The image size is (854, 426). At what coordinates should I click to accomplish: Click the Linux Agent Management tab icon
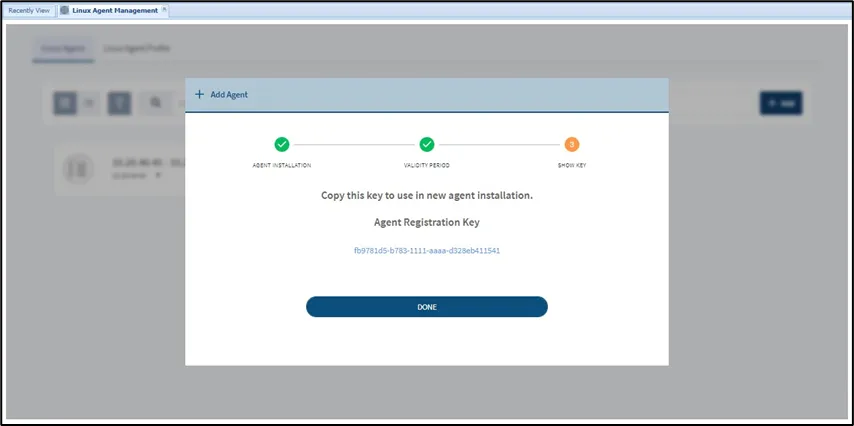65,10
